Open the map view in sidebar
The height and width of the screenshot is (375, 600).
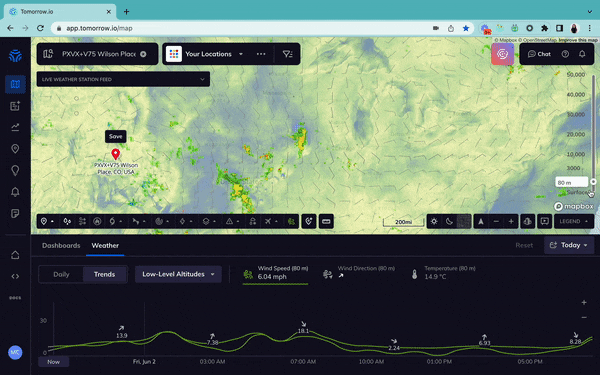(15, 84)
